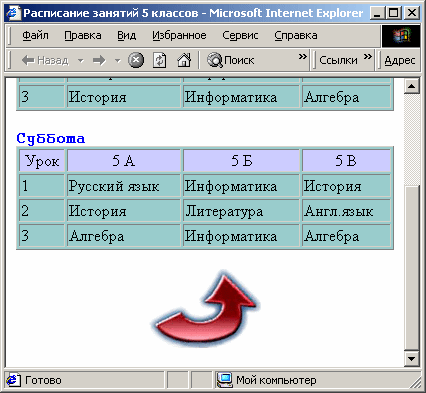Click the vertical scrollbar down arrow
The width and height of the screenshot is (426, 393).
[412, 359]
